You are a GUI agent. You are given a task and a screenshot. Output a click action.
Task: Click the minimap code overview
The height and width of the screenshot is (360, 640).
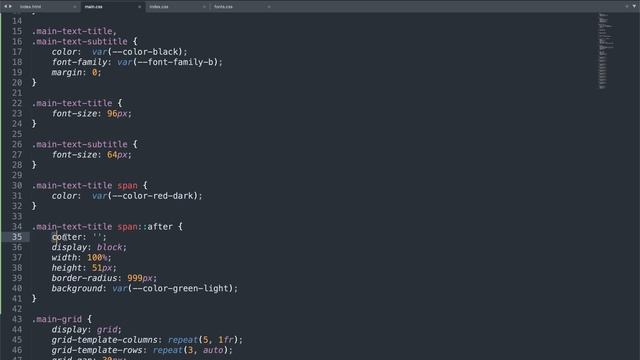(606, 51)
